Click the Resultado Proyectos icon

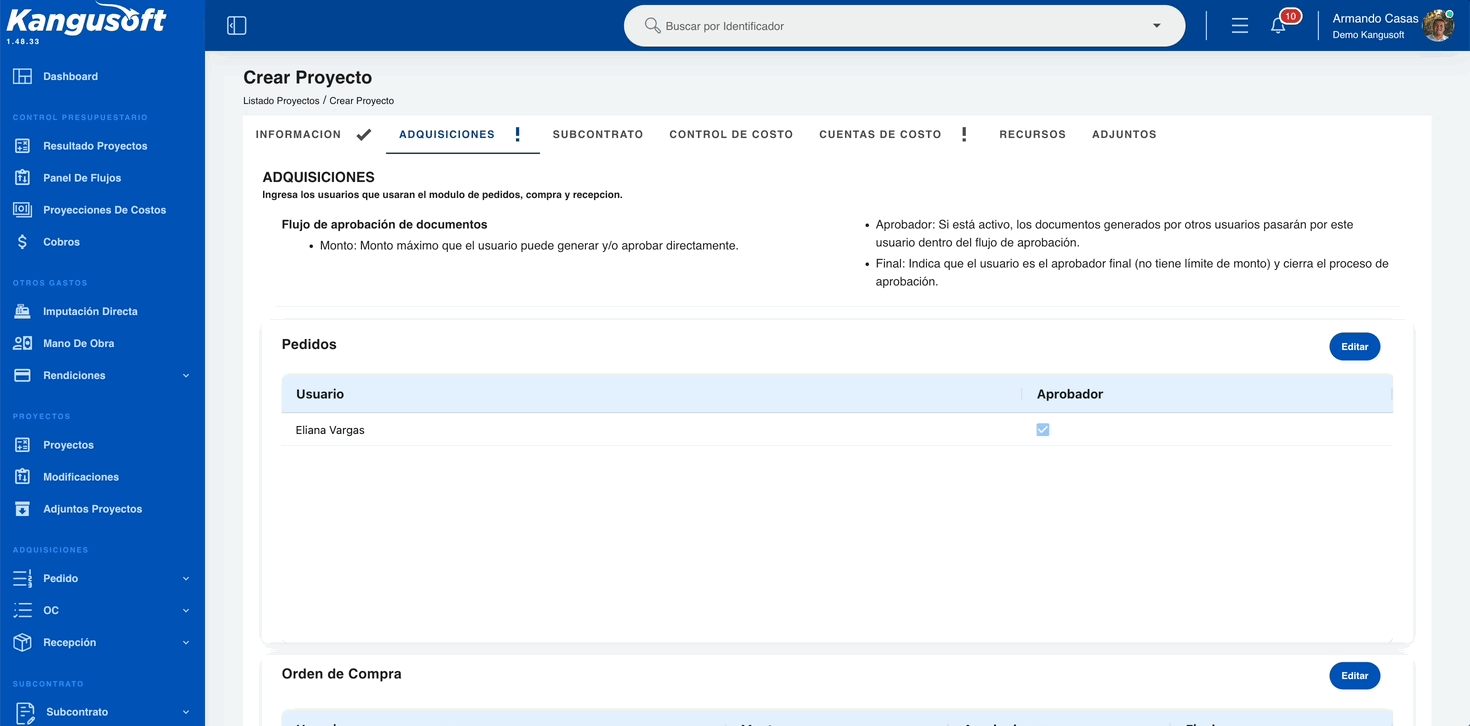[22, 146]
